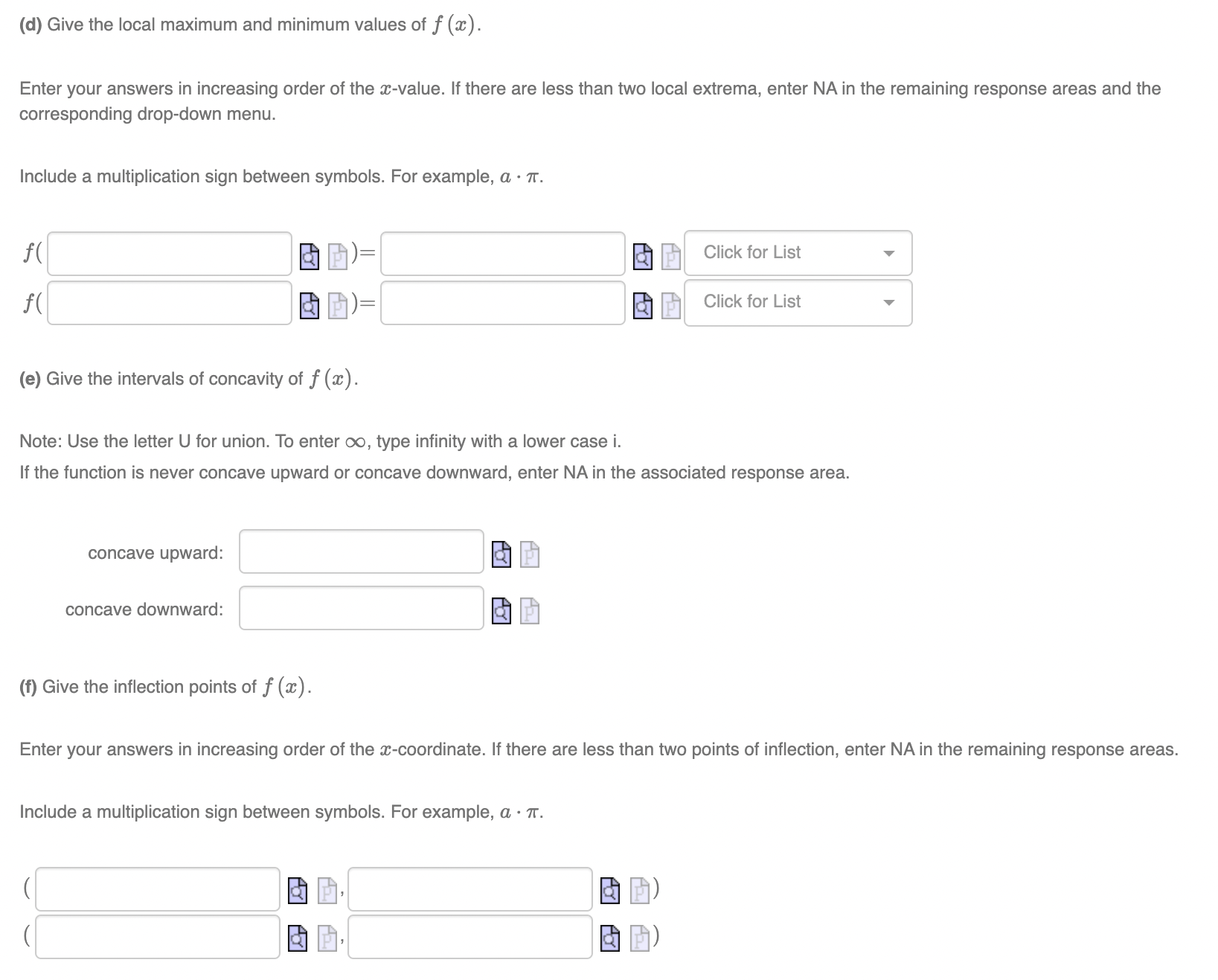Click the preview icon beside the concave upward field
The width and height of the screenshot is (1218, 980).
pos(500,553)
